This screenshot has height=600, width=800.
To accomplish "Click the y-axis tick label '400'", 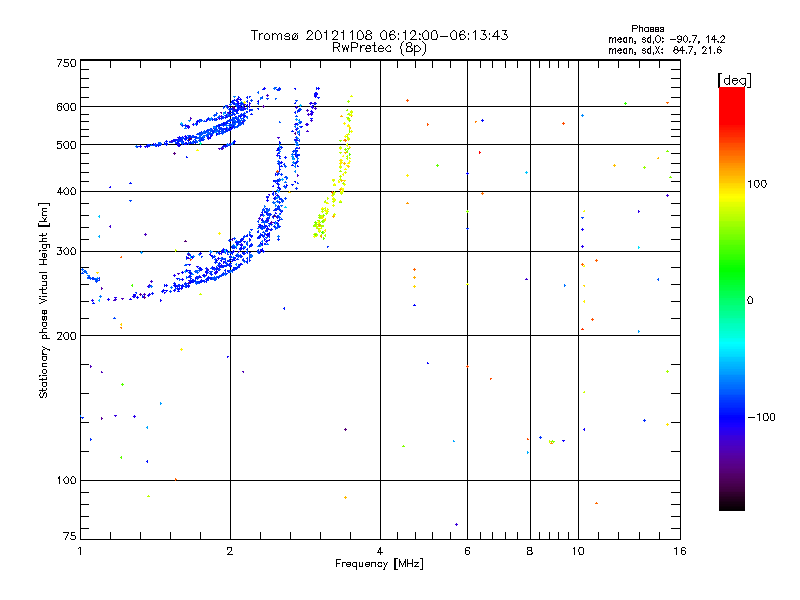I will 66,192.
